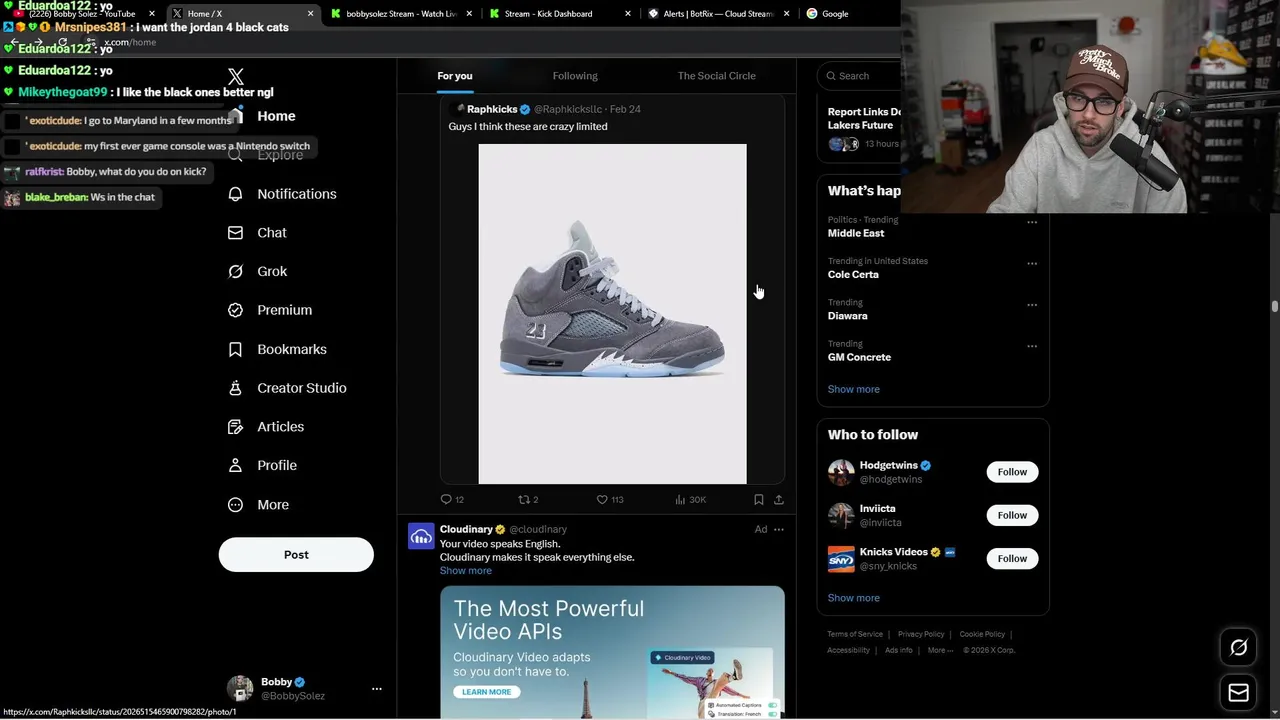This screenshot has width=1280, height=720.
Task: Open Cookie Policy link
Action: pyautogui.click(x=982, y=634)
